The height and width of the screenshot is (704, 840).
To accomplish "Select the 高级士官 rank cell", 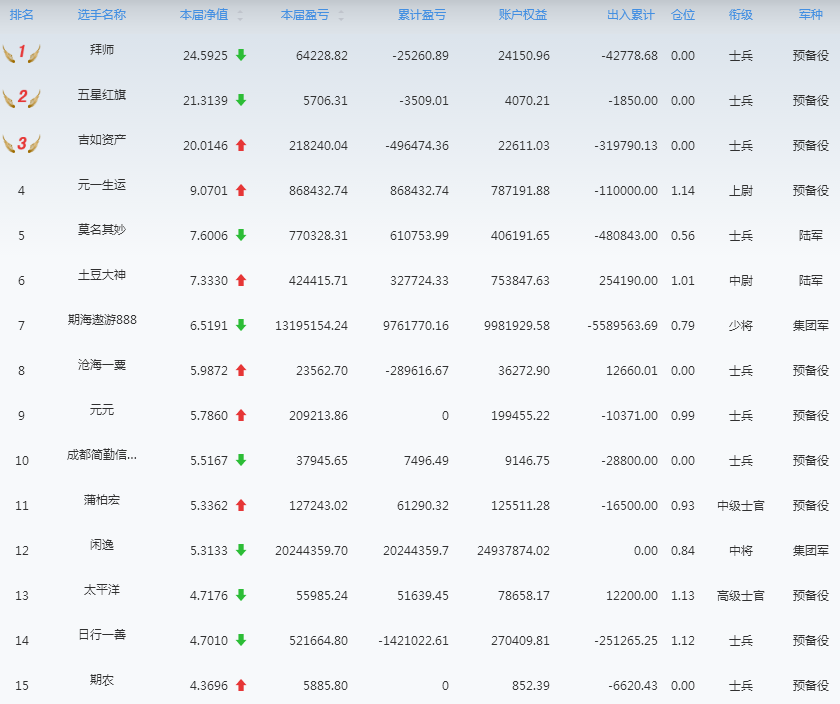I will (741, 596).
